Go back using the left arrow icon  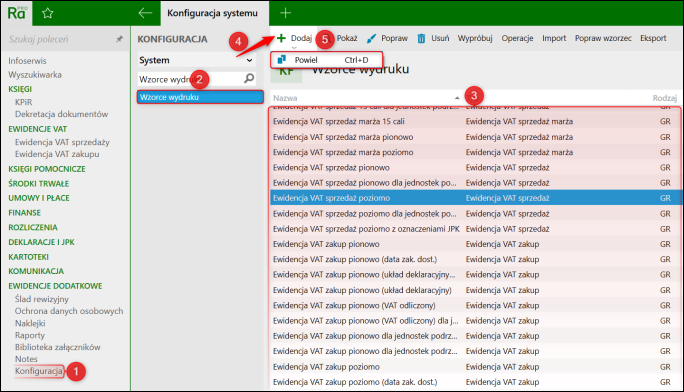145,13
